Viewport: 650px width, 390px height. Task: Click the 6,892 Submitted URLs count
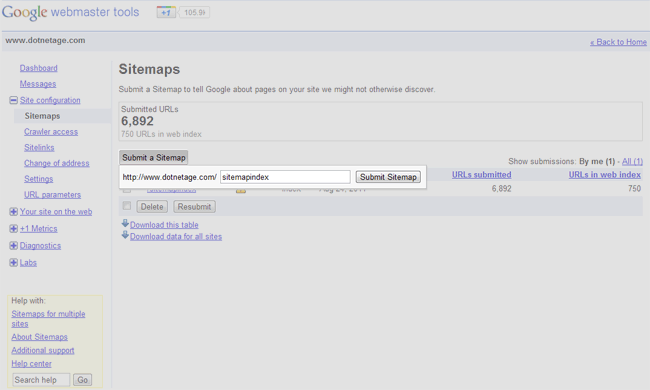tap(137, 121)
